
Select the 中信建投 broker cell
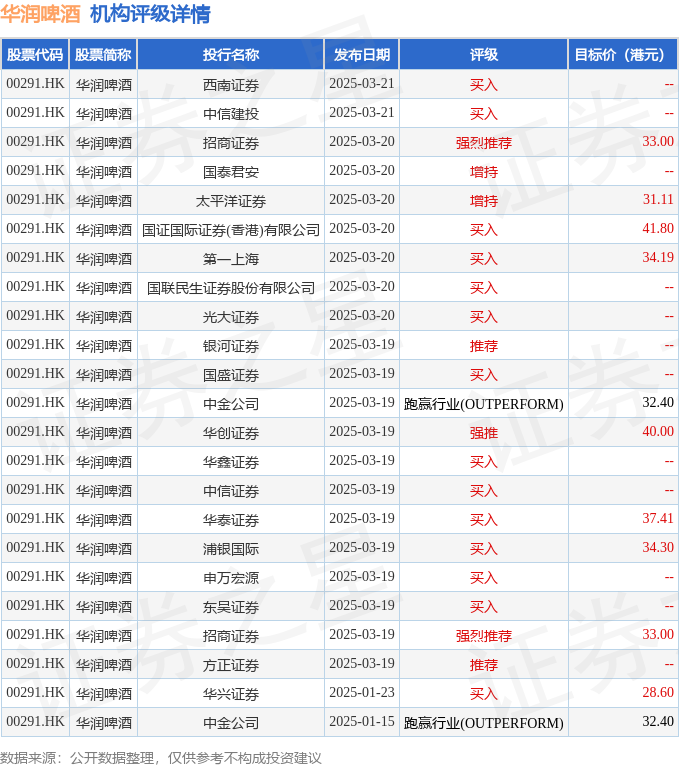tap(231, 114)
